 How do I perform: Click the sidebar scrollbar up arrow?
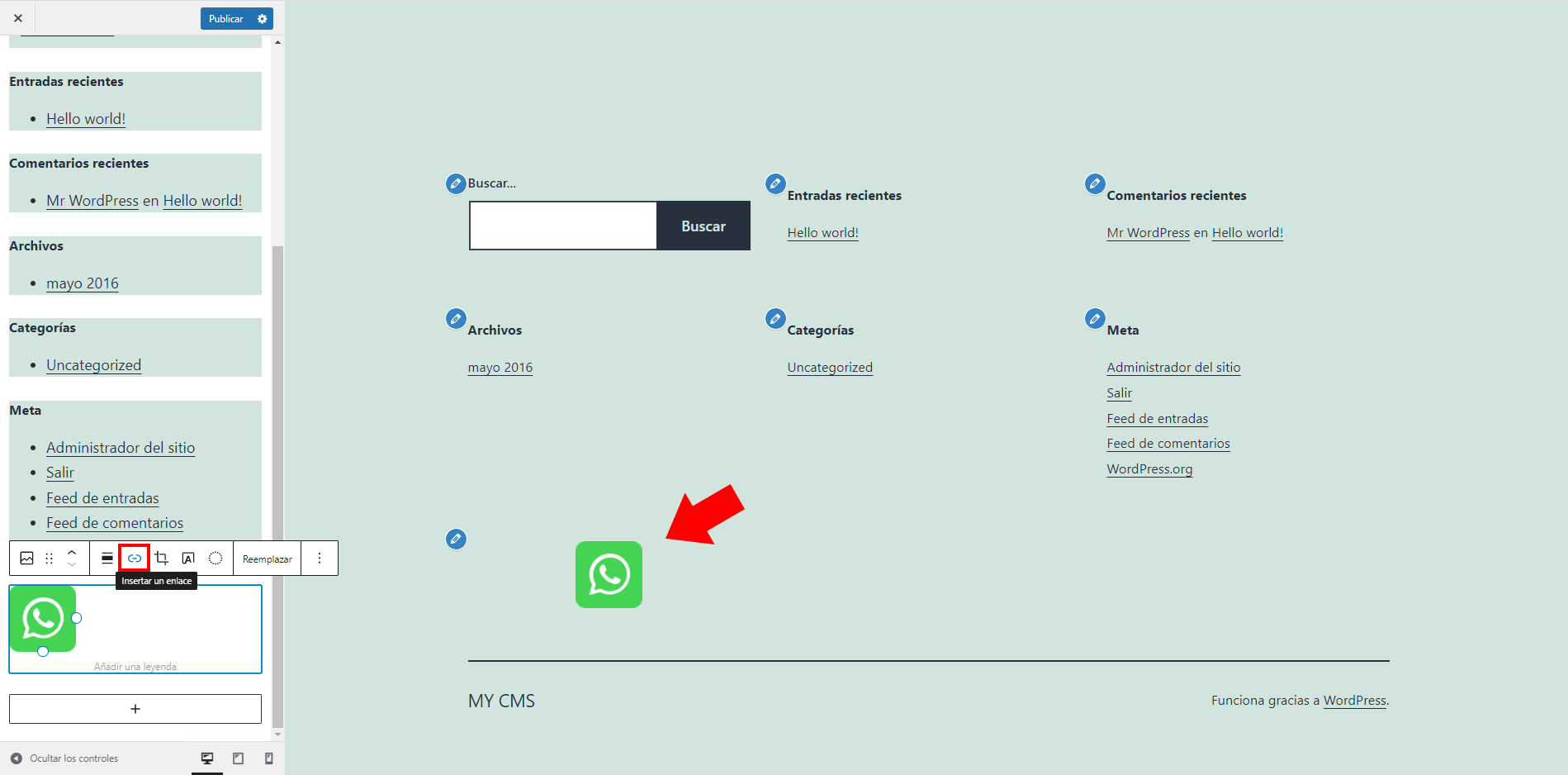point(277,42)
